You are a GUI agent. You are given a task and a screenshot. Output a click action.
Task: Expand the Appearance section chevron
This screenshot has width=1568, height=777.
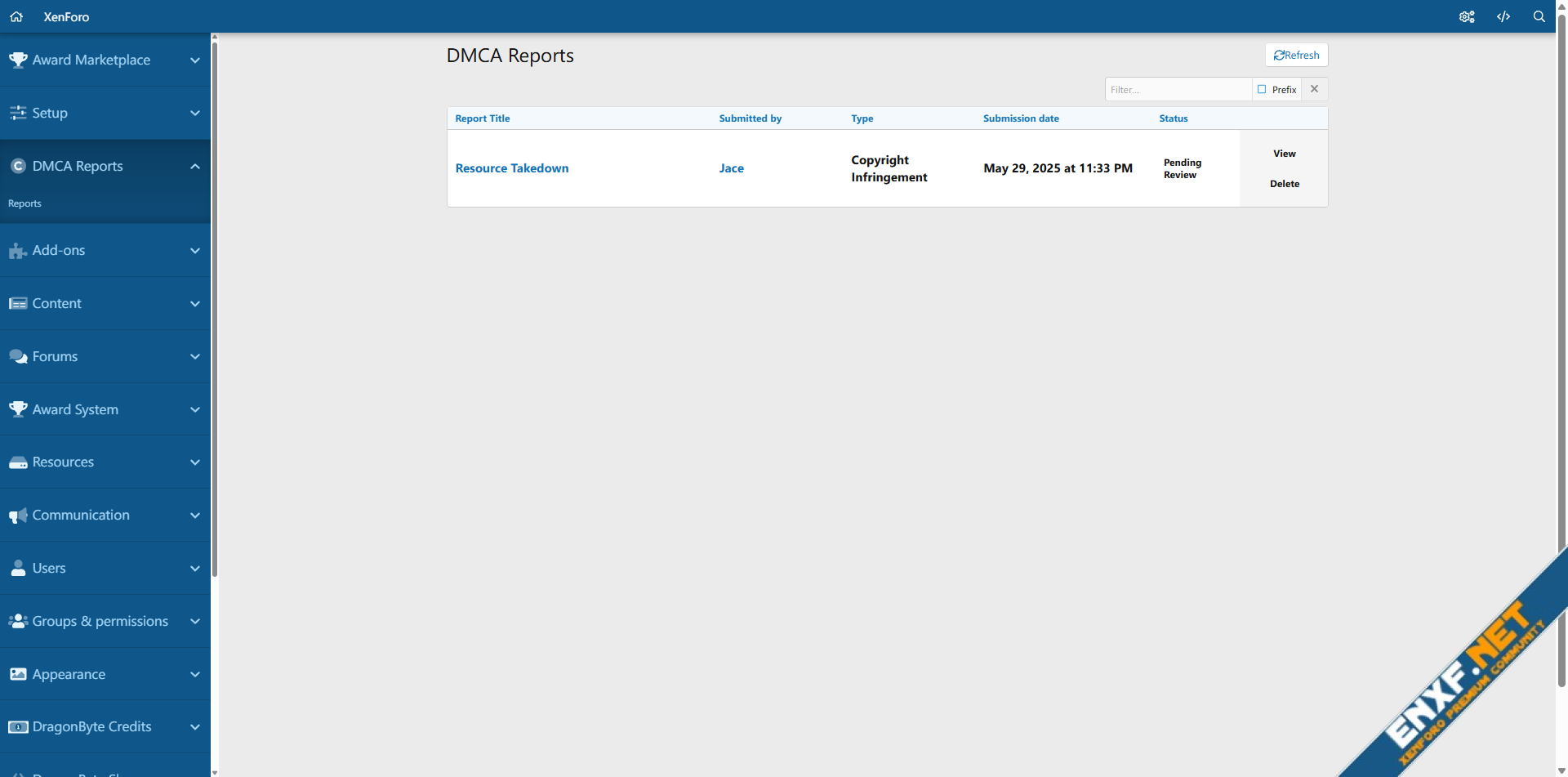tap(195, 674)
